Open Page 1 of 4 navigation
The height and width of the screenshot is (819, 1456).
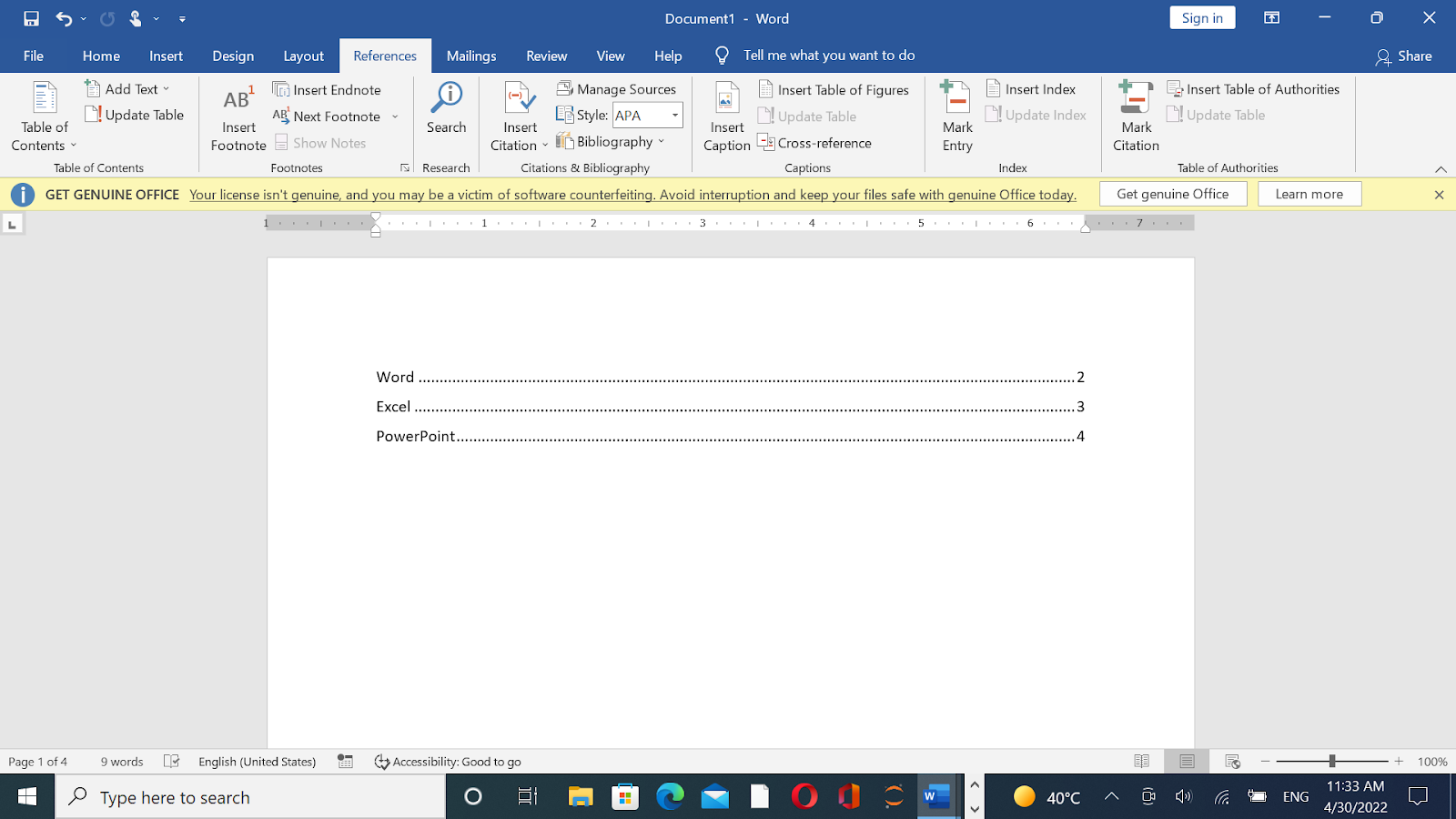pos(38,762)
